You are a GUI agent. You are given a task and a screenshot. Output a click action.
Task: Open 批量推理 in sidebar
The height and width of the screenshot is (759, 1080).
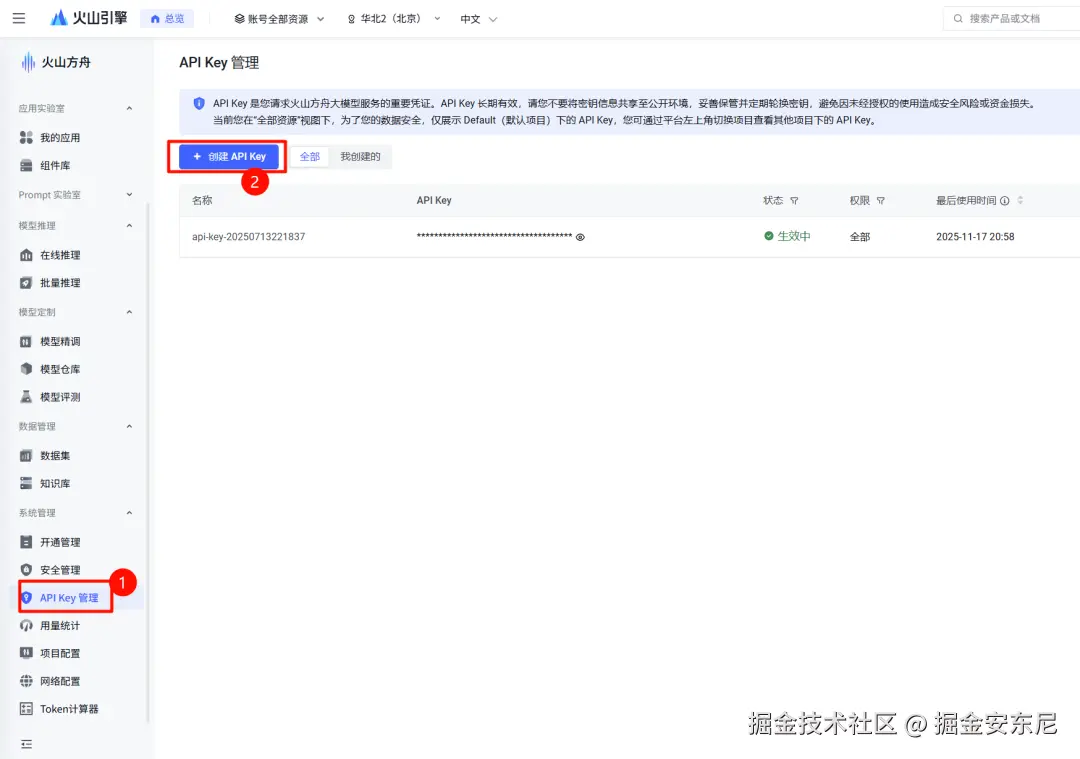point(60,282)
